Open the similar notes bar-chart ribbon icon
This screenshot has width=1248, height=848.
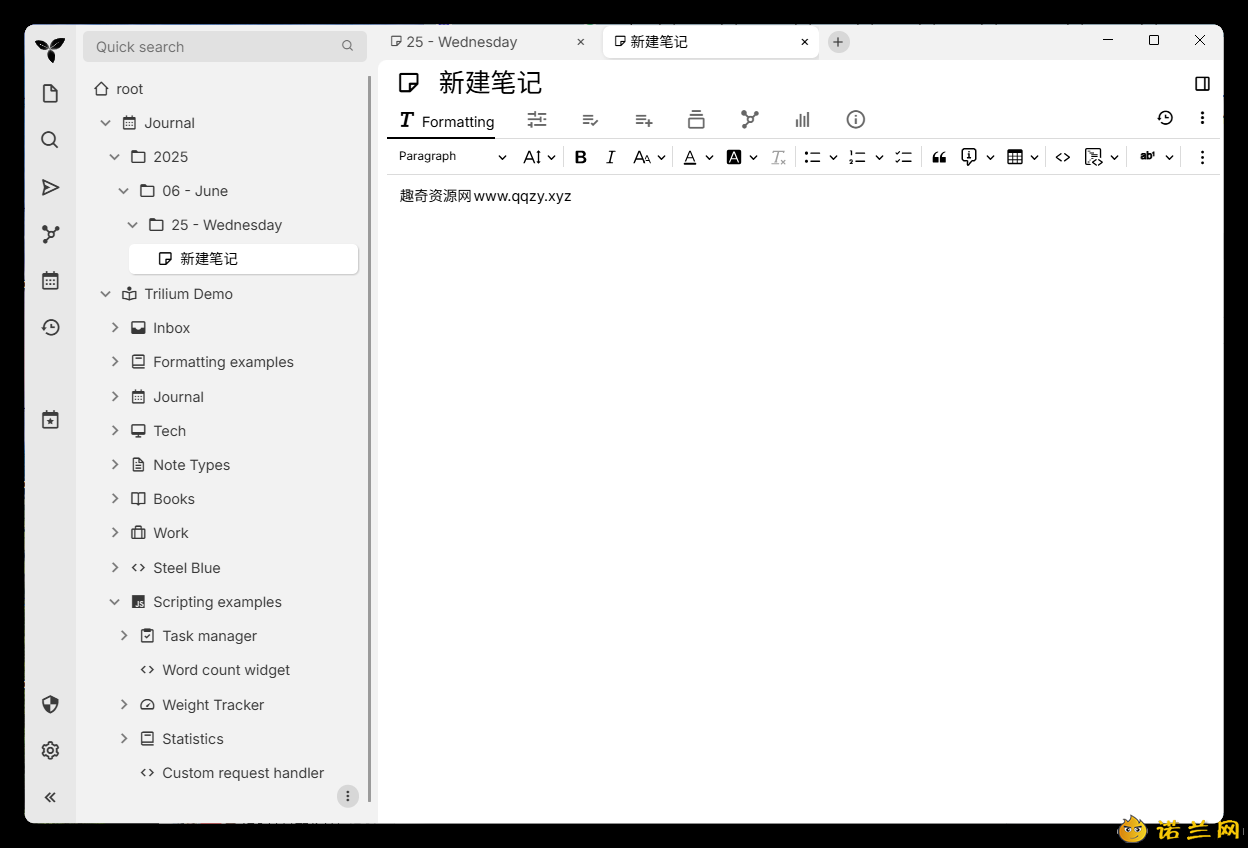[x=802, y=119]
